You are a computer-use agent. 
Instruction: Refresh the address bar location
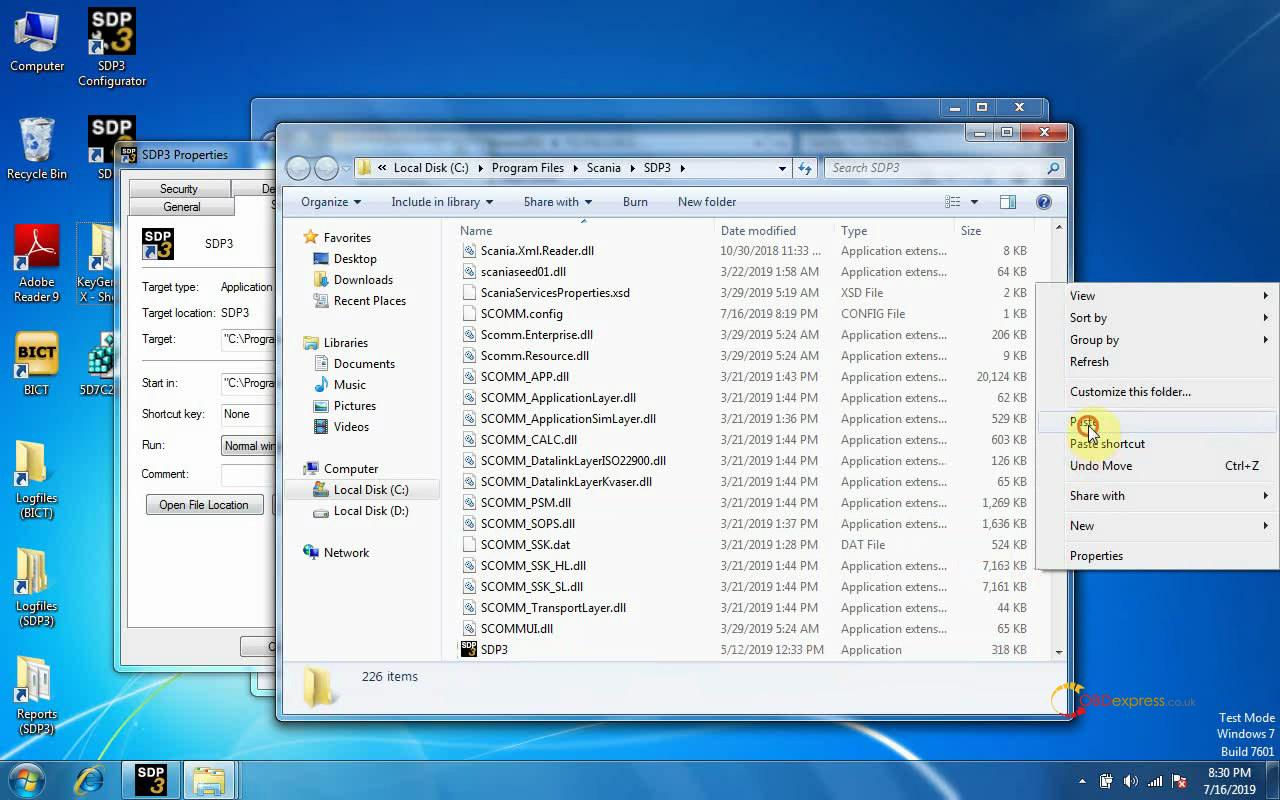pos(805,168)
